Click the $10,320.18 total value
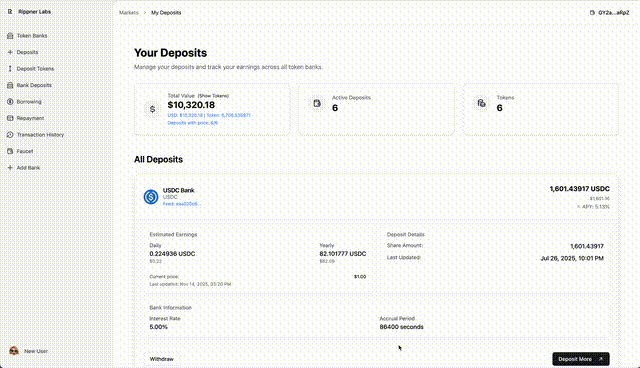The width and height of the screenshot is (640, 368). pyautogui.click(x=191, y=105)
